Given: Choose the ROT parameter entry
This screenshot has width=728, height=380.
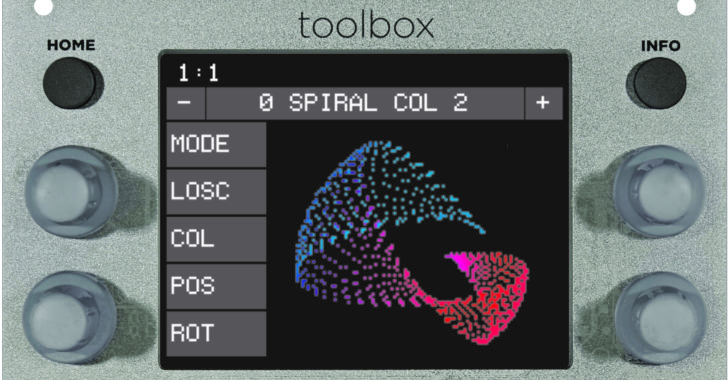Looking at the screenshot, I should pyautogui.click(x=216, y=334).
